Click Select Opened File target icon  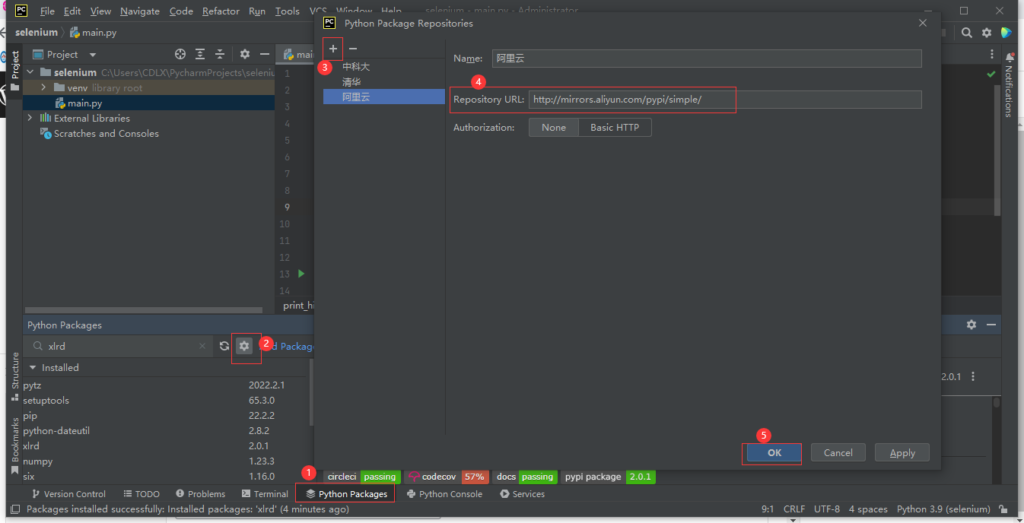[180, 55]
